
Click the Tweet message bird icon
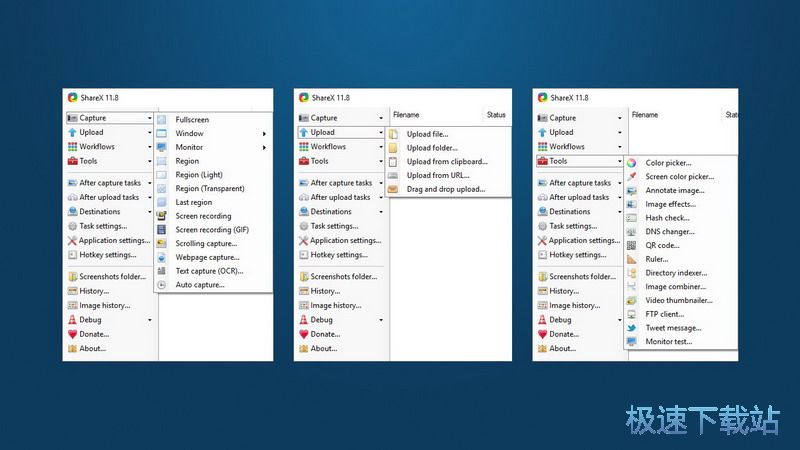tap(631, 328)
